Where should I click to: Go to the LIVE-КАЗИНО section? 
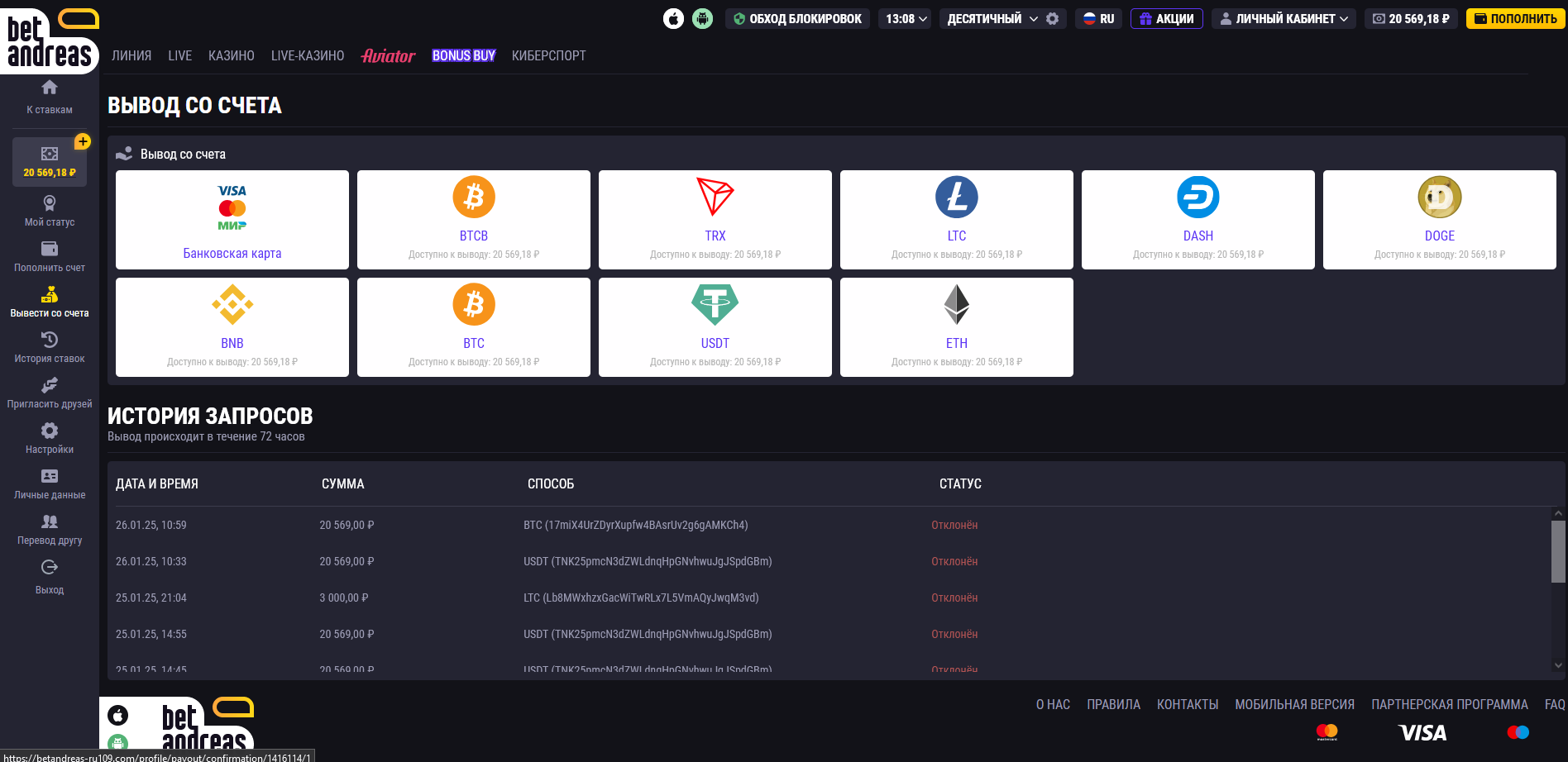[308, 55]
